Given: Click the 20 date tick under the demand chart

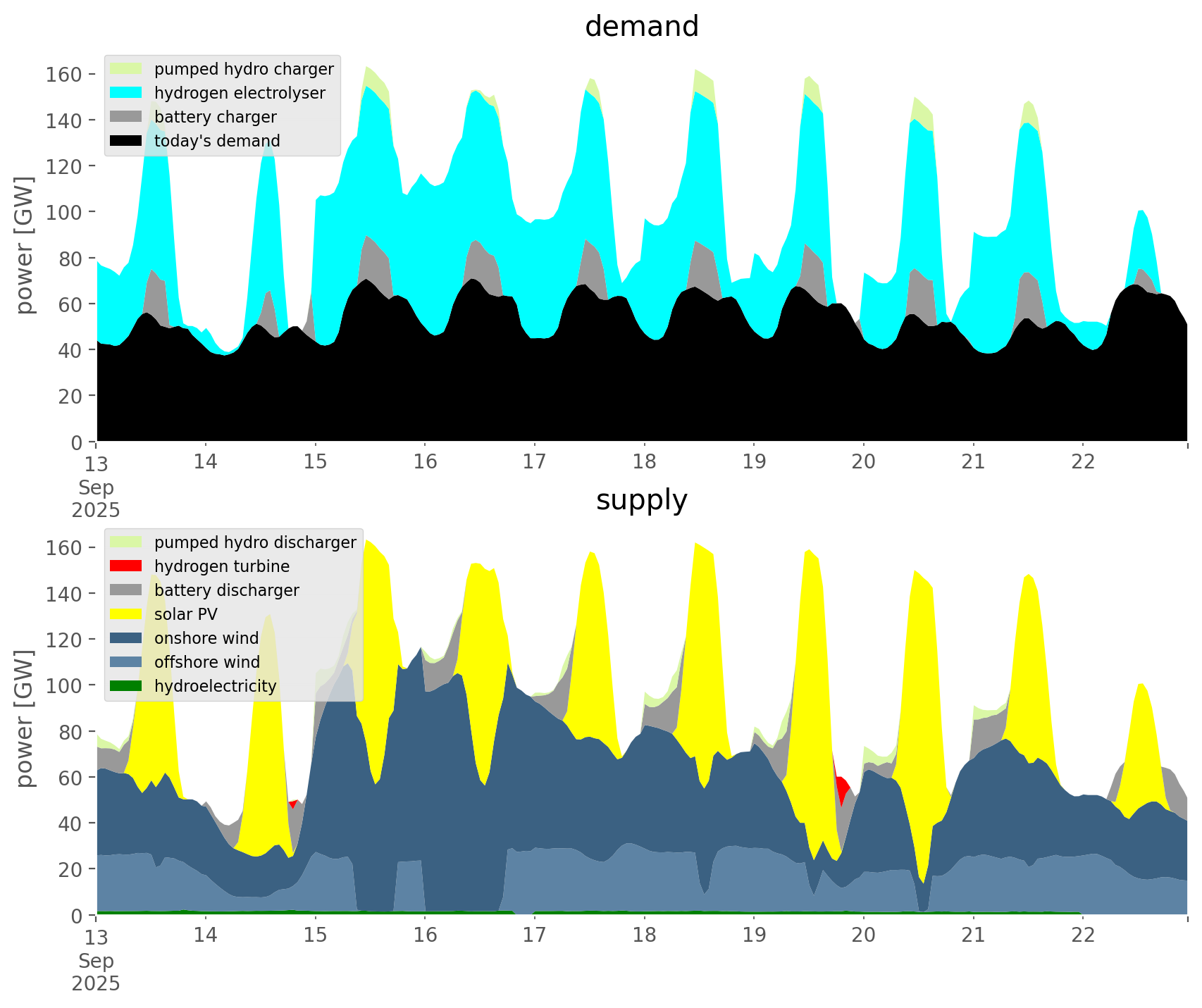Looking at the screenshot, I should [x=863, y=462].
